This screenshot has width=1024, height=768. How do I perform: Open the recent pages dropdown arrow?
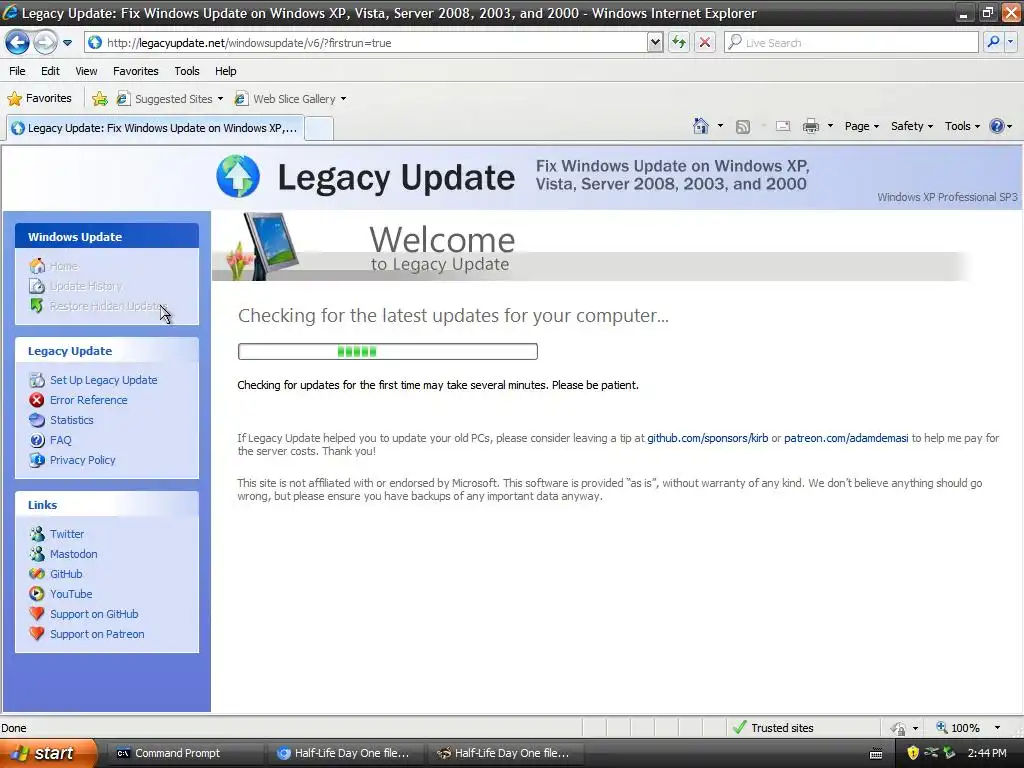click(x=67, y=43)
